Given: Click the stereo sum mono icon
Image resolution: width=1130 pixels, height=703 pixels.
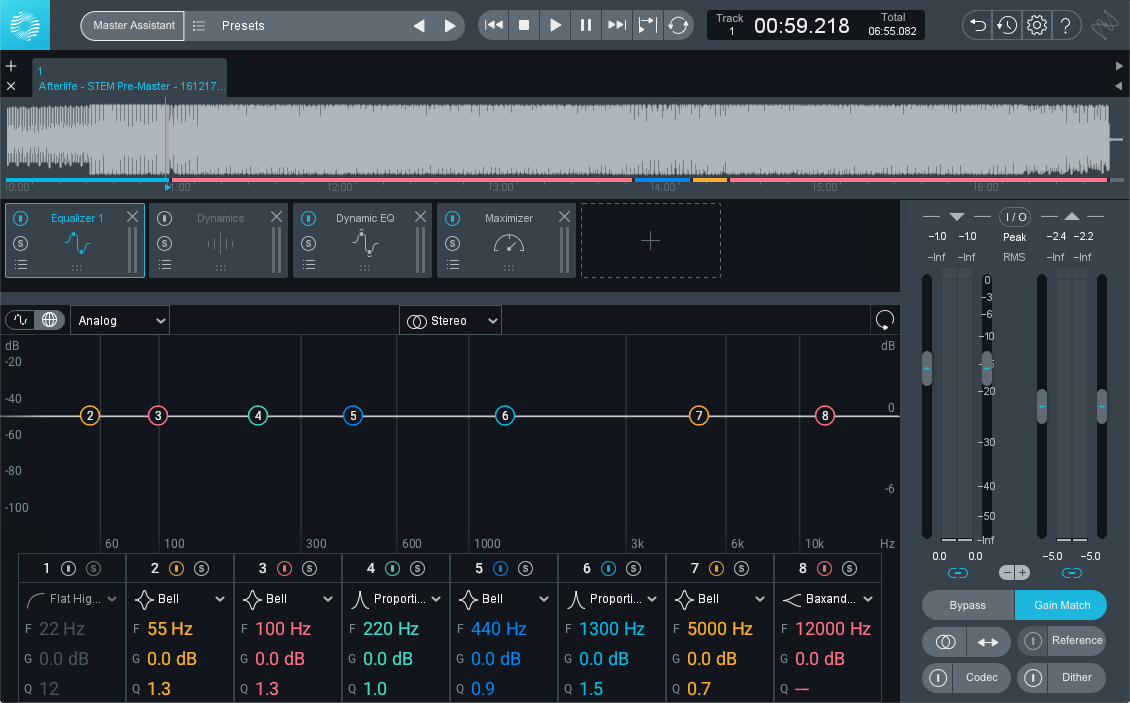Looking at the screenshot, I should [x=946, y=641].
